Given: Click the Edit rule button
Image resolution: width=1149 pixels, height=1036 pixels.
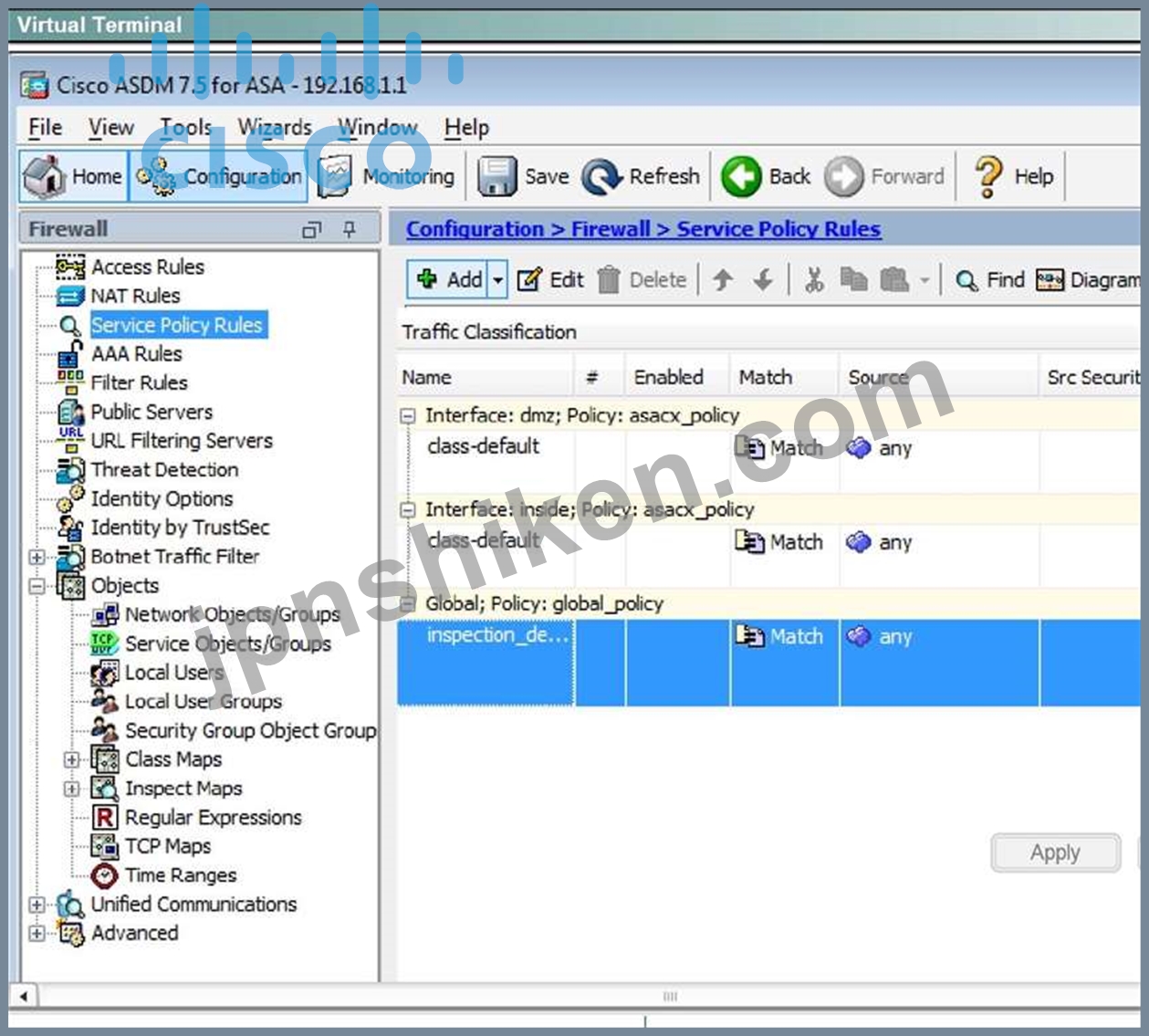Looking at the screenshot, I should (550, 280).
